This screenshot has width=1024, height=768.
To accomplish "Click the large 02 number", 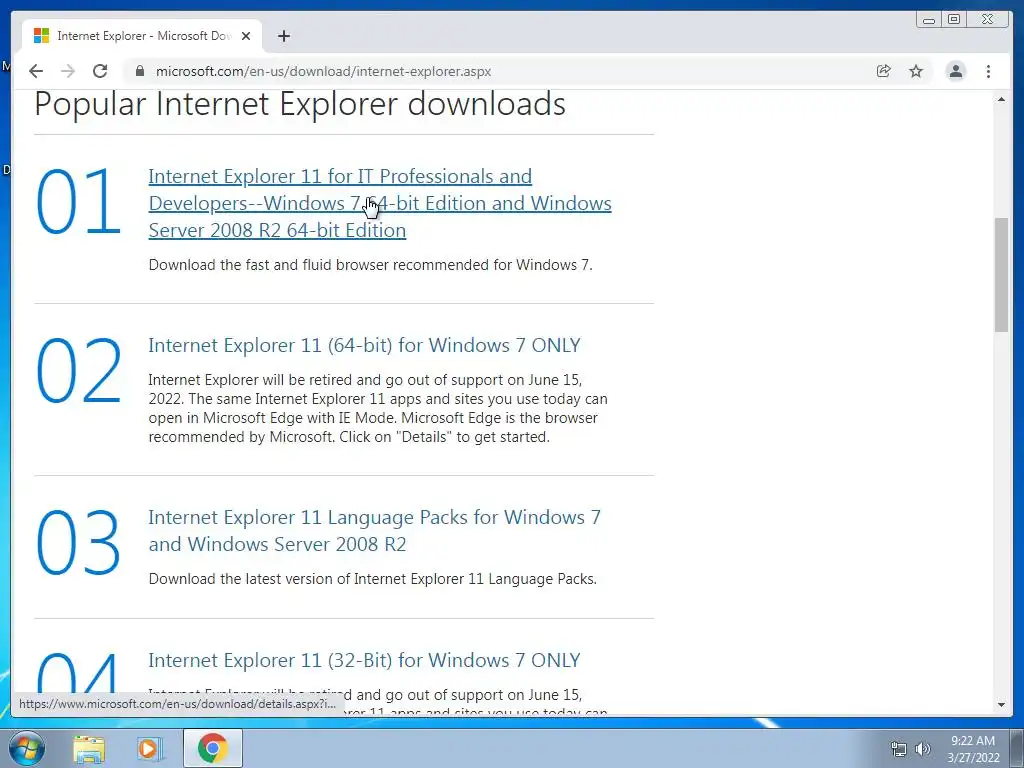I will tap(78, 370).
